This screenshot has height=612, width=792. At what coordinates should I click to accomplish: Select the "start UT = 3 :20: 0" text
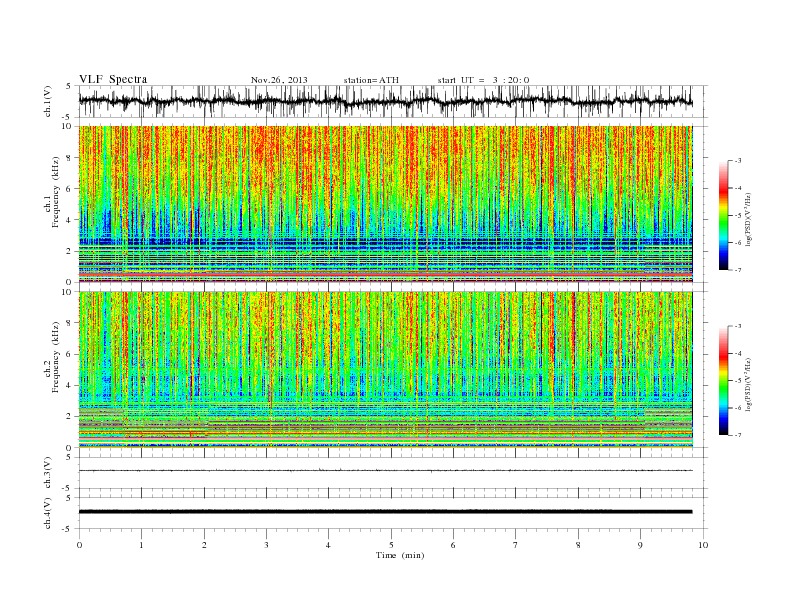pyautogui.click(x=483, y=80)
